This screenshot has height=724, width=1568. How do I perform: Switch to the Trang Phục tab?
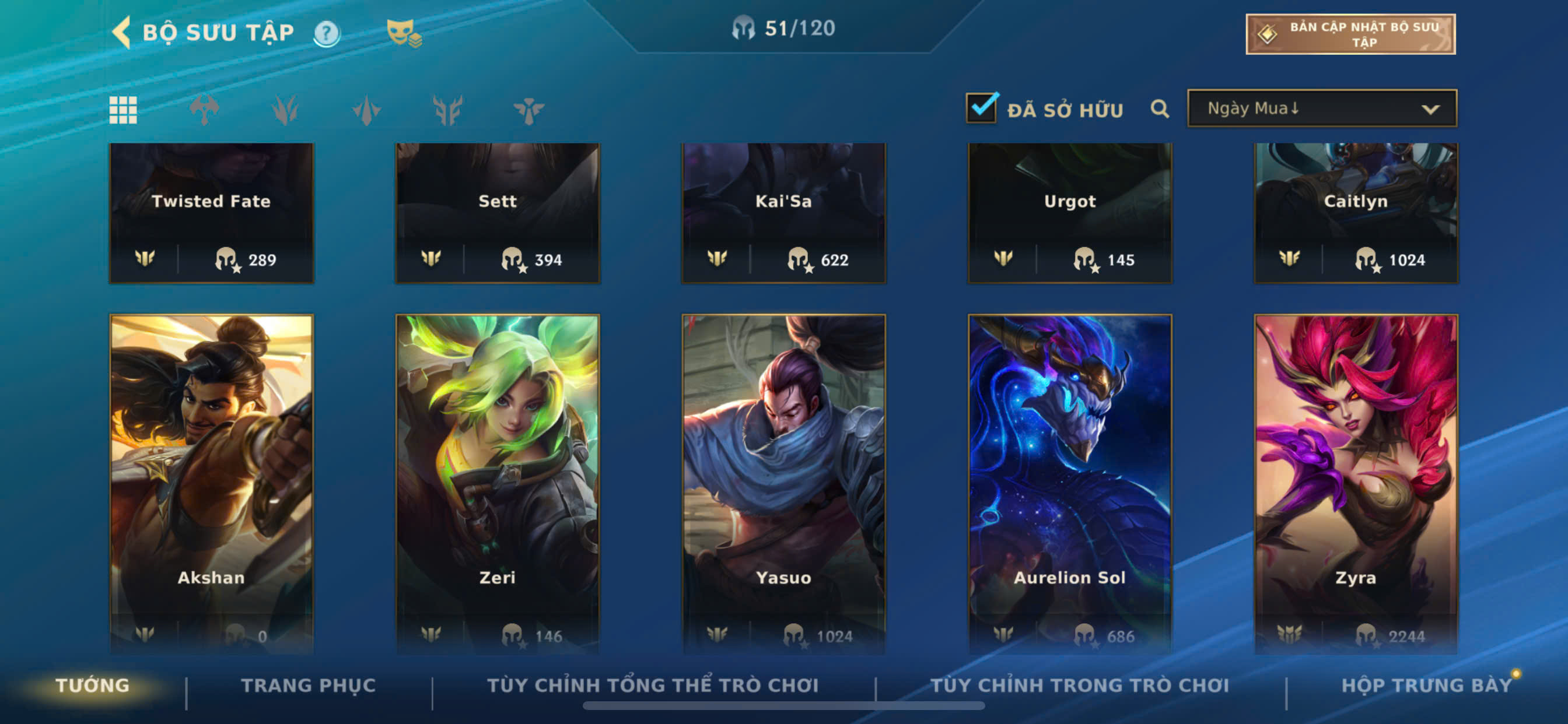308,685
